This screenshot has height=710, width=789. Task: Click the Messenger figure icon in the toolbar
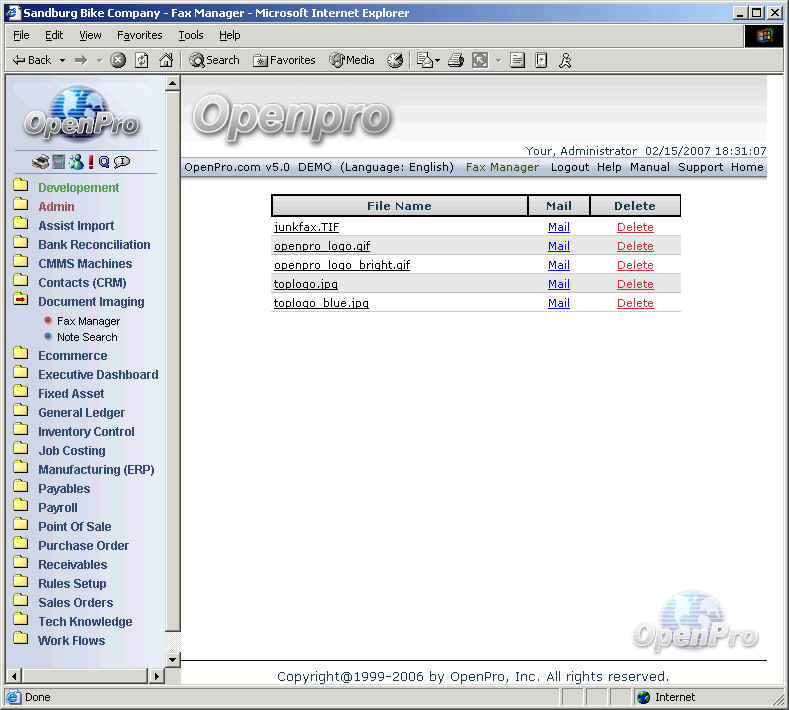[566, 60]
